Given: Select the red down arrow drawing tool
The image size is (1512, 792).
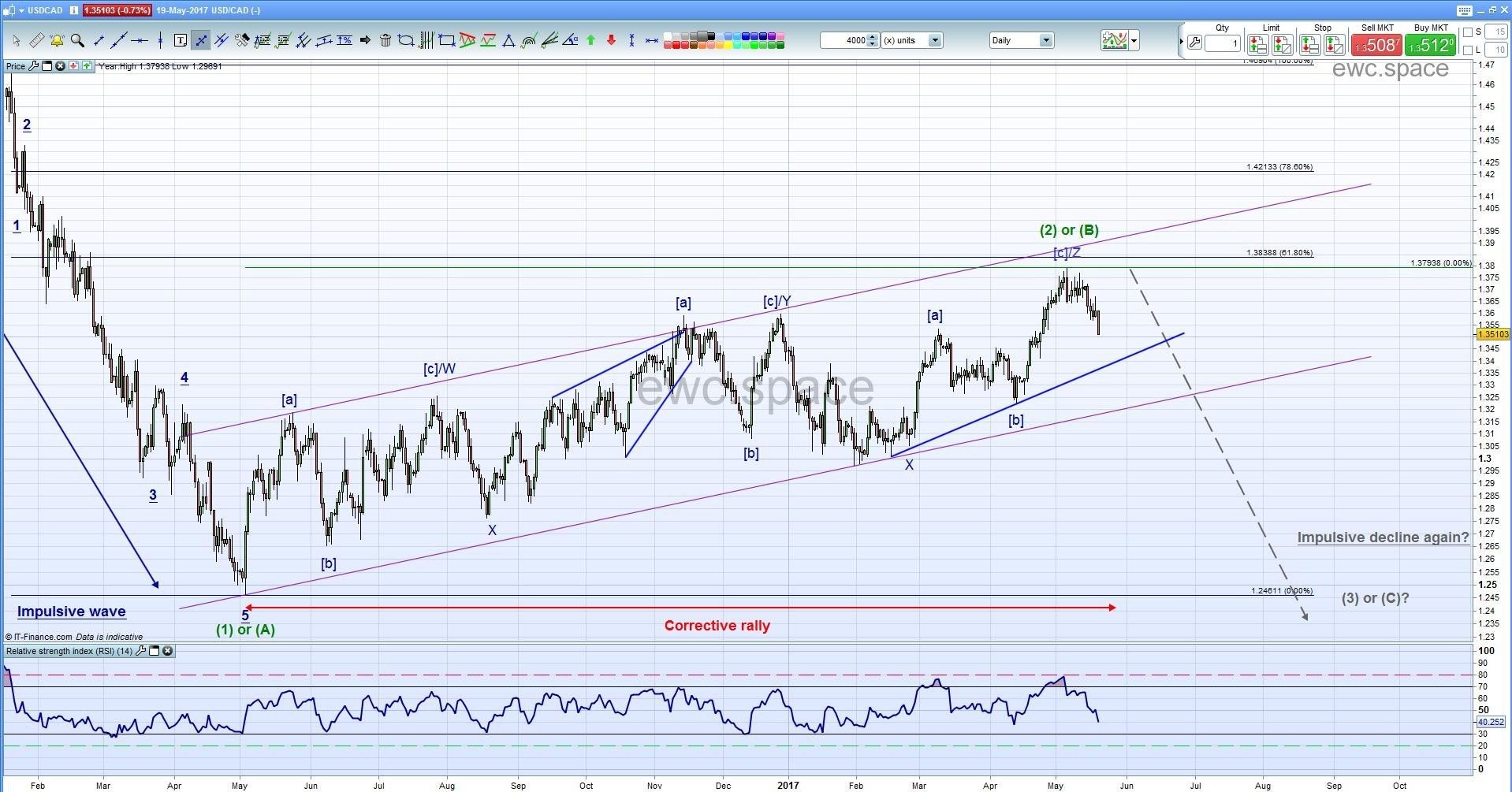Looking at the screenshot, I should [x=611, y=41].
